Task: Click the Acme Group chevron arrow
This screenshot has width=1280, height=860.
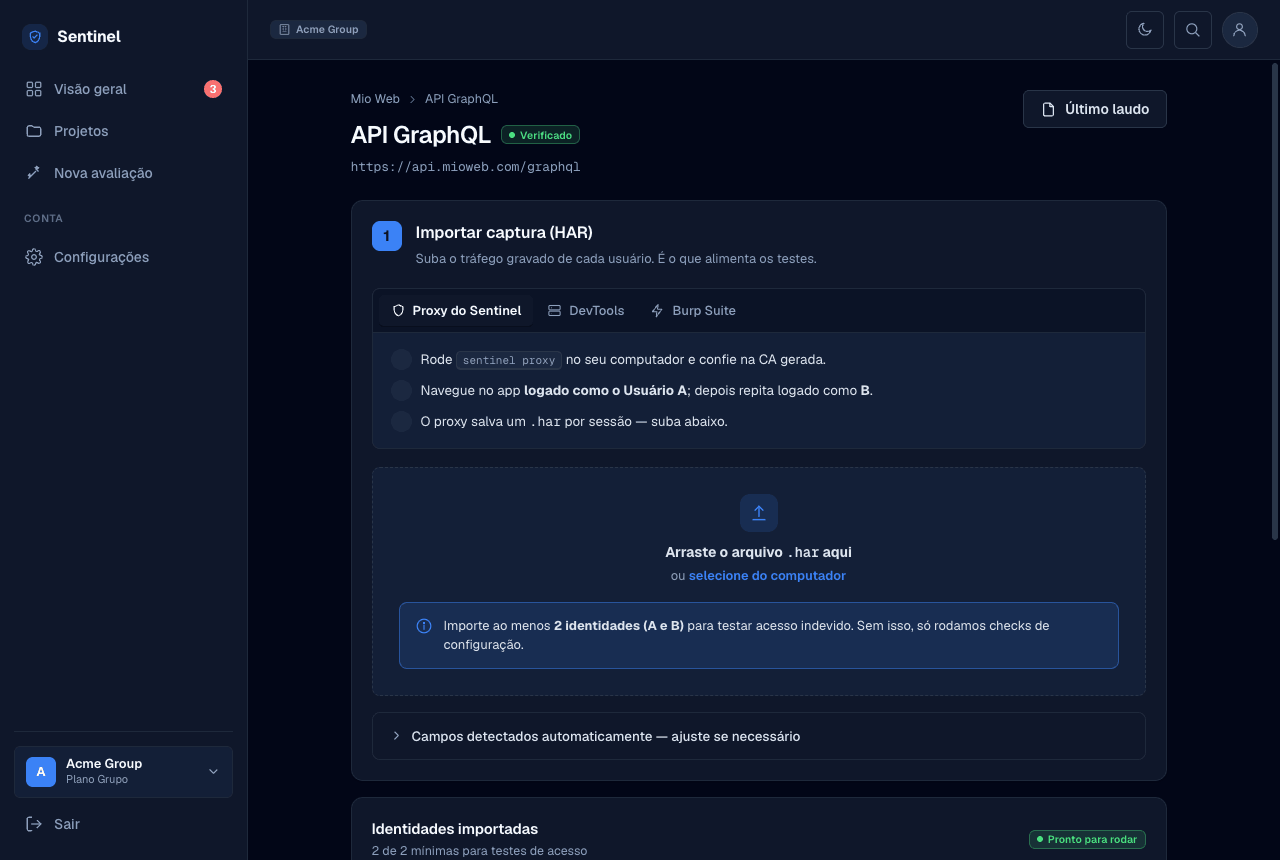Action: [213, 772]
